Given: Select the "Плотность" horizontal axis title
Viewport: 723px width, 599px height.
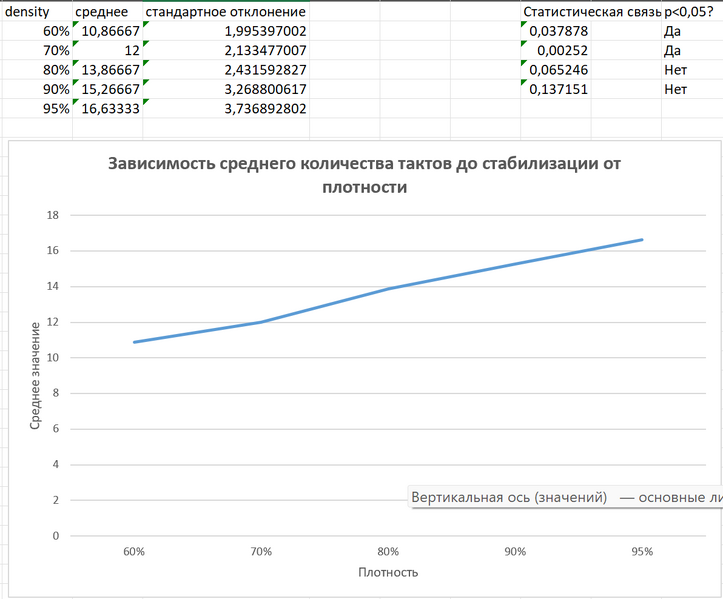Looking at the screenshot, I should pyautogui.click(x=388, y=573).
